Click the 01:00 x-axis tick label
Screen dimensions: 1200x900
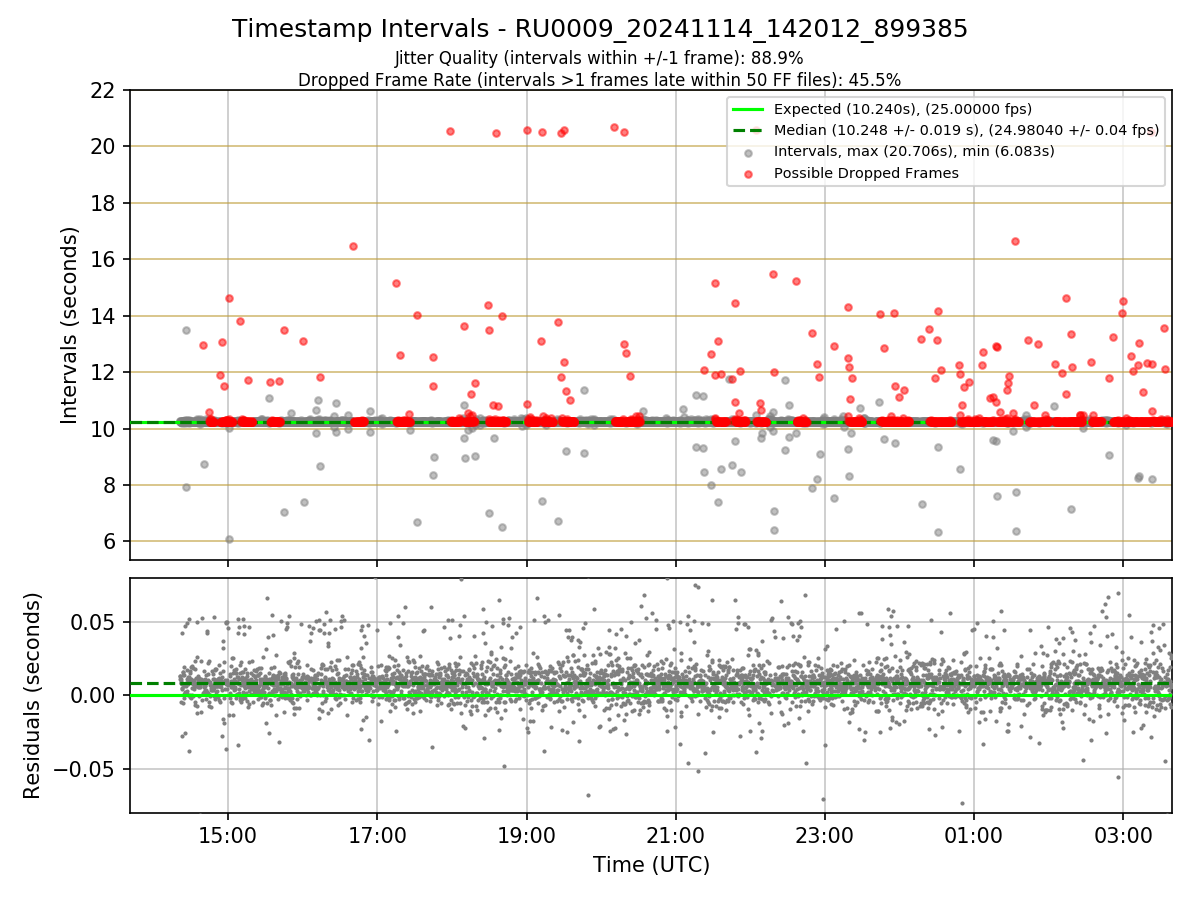973,834
